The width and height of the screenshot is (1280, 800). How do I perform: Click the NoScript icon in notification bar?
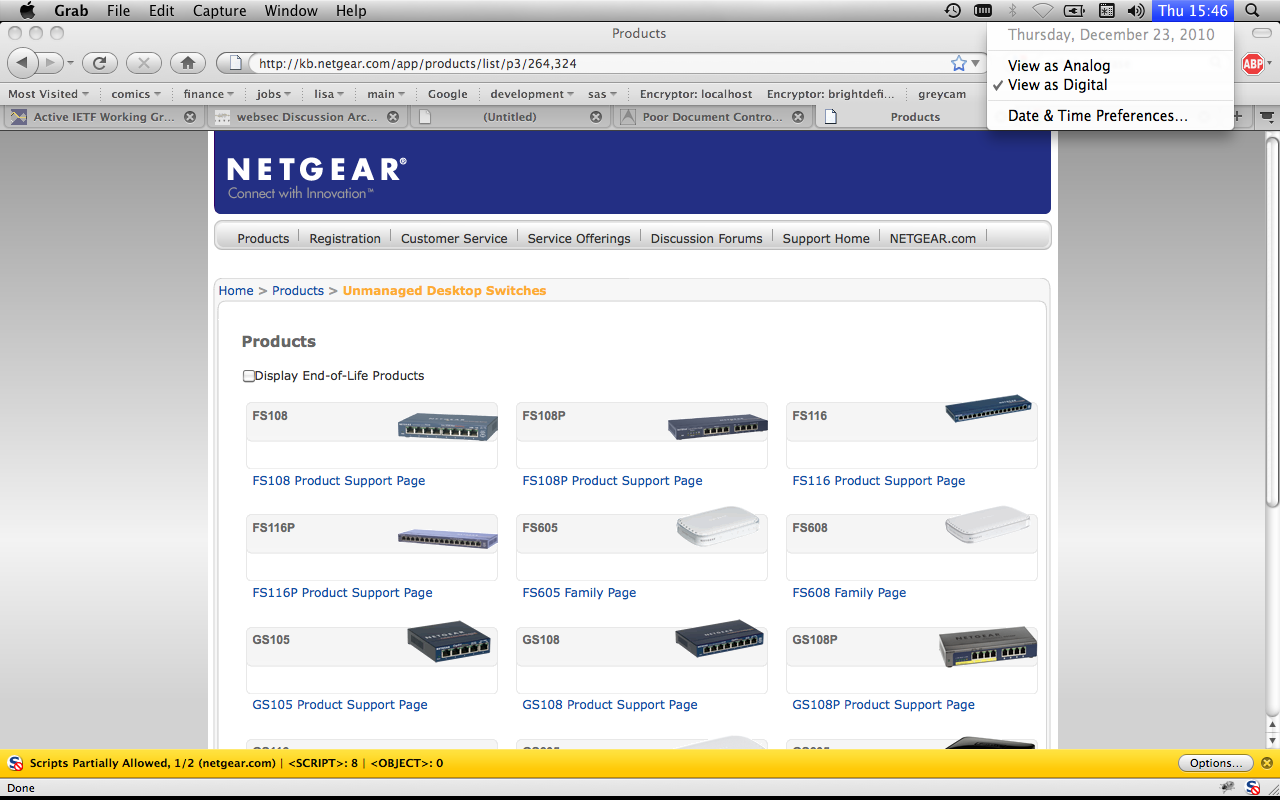click(x=15, y=763)
